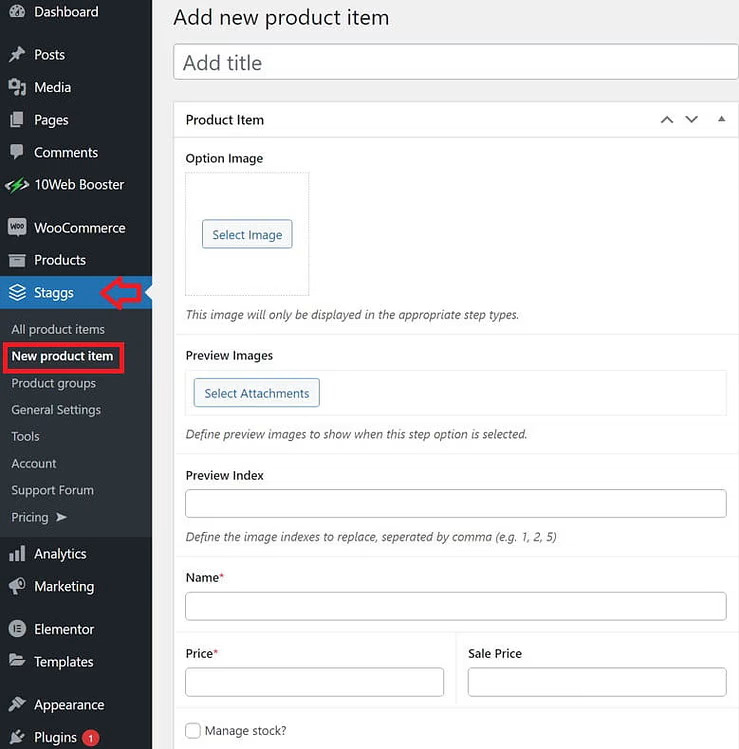Click the WooCommerce Woo icon
The width and height of the screenshot is (739, 749).
click(x=17, y=227)
